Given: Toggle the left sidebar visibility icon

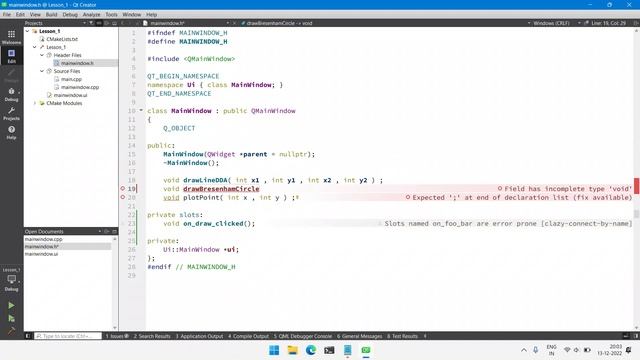Looking at the screenshot, I should coord(28,336).
